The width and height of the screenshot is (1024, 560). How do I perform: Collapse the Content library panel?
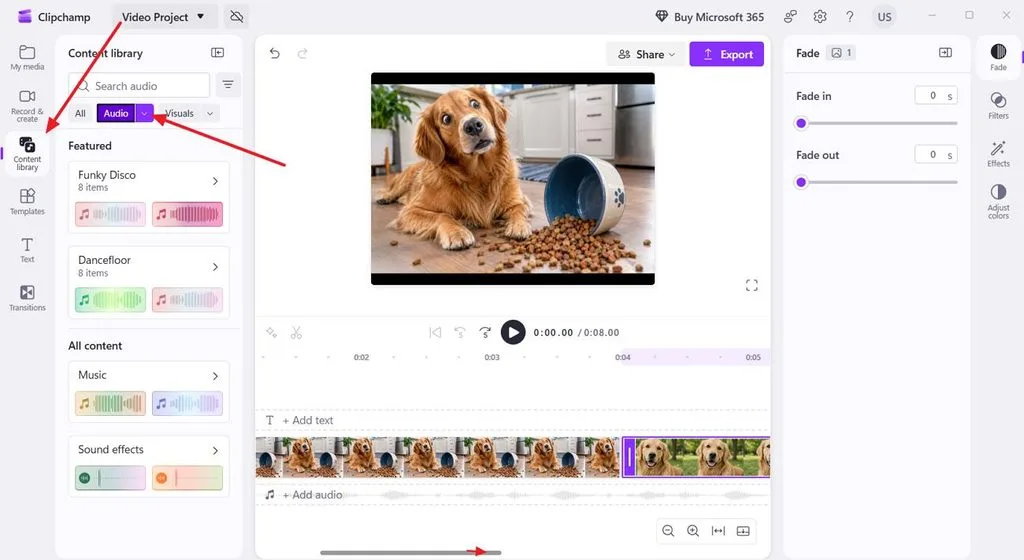click(x=217, y=53)
